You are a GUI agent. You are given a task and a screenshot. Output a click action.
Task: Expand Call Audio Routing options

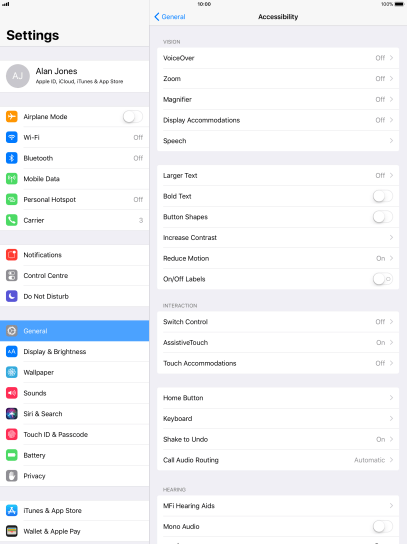pos(278,460)
